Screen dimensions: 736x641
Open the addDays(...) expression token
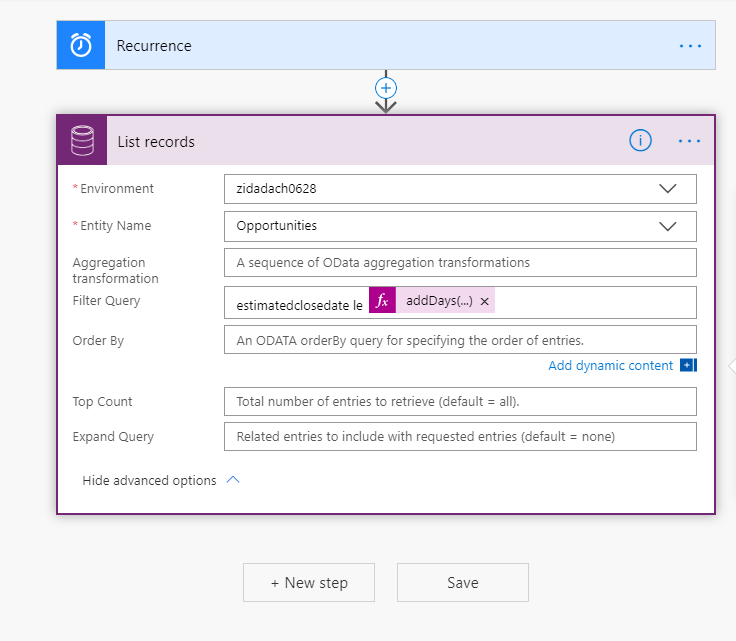pos(439,300)
